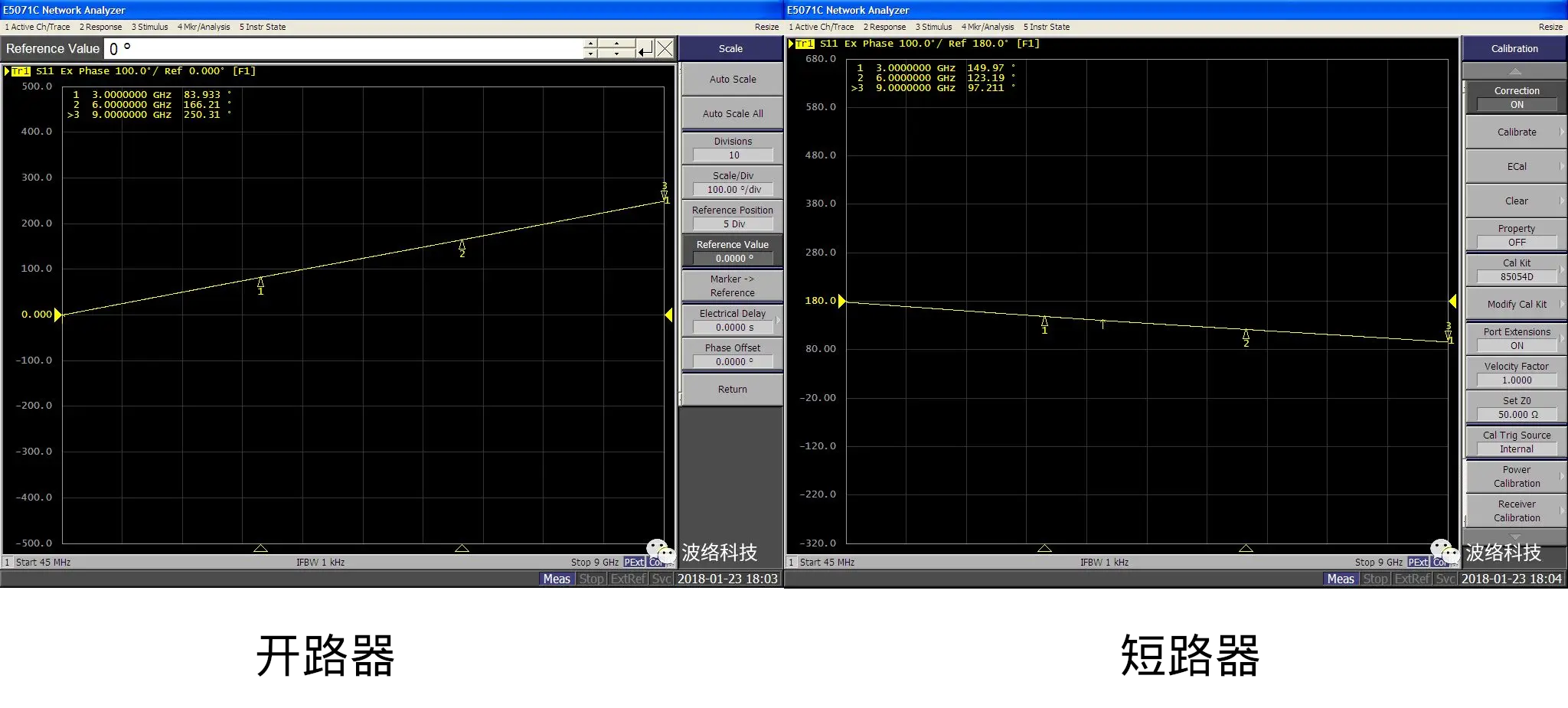This screenshot has width=1568, height=708.
Task: Click the large step-down arrow in the entry bar
Action: point(616,54)
